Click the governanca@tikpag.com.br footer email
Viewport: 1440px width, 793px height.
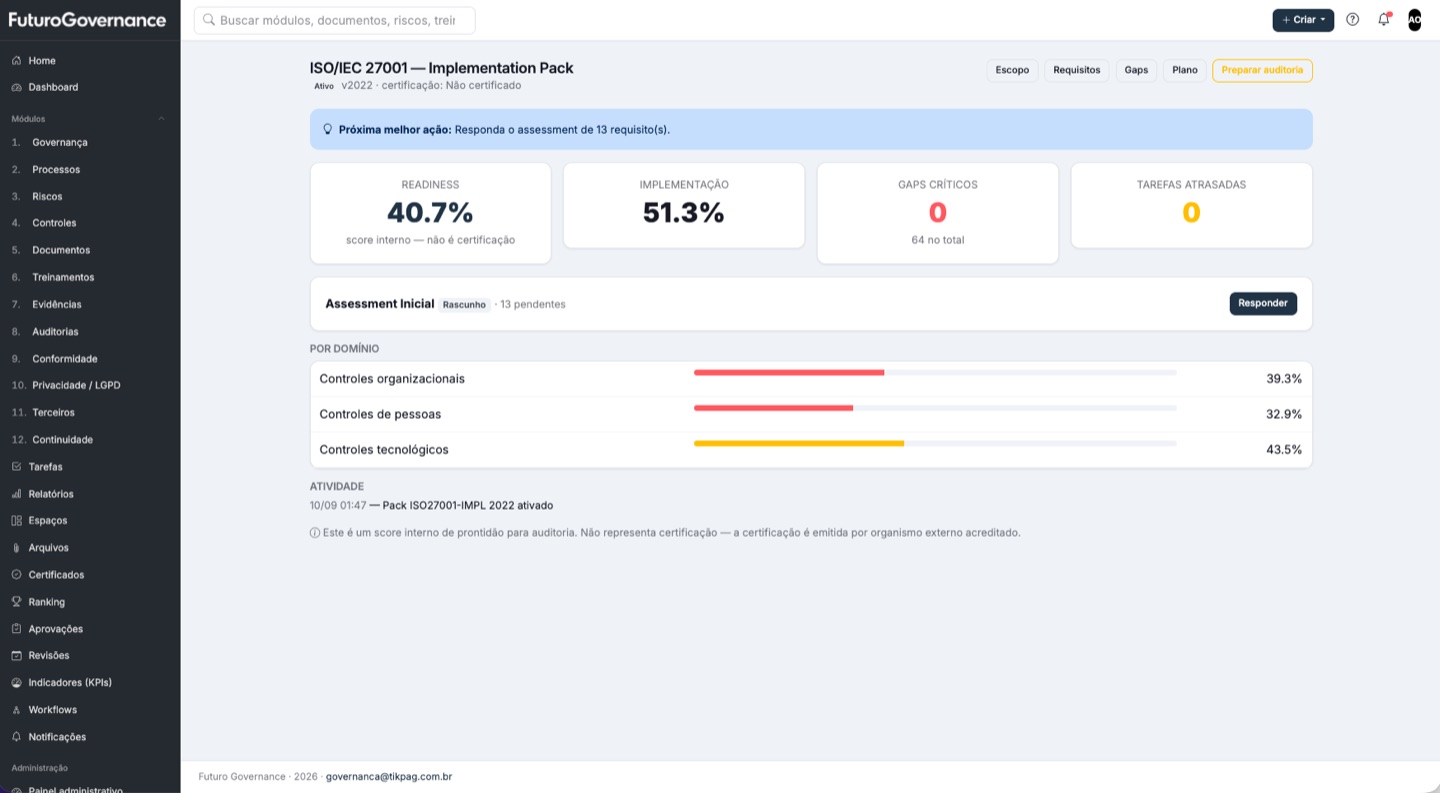click(389, 776)
